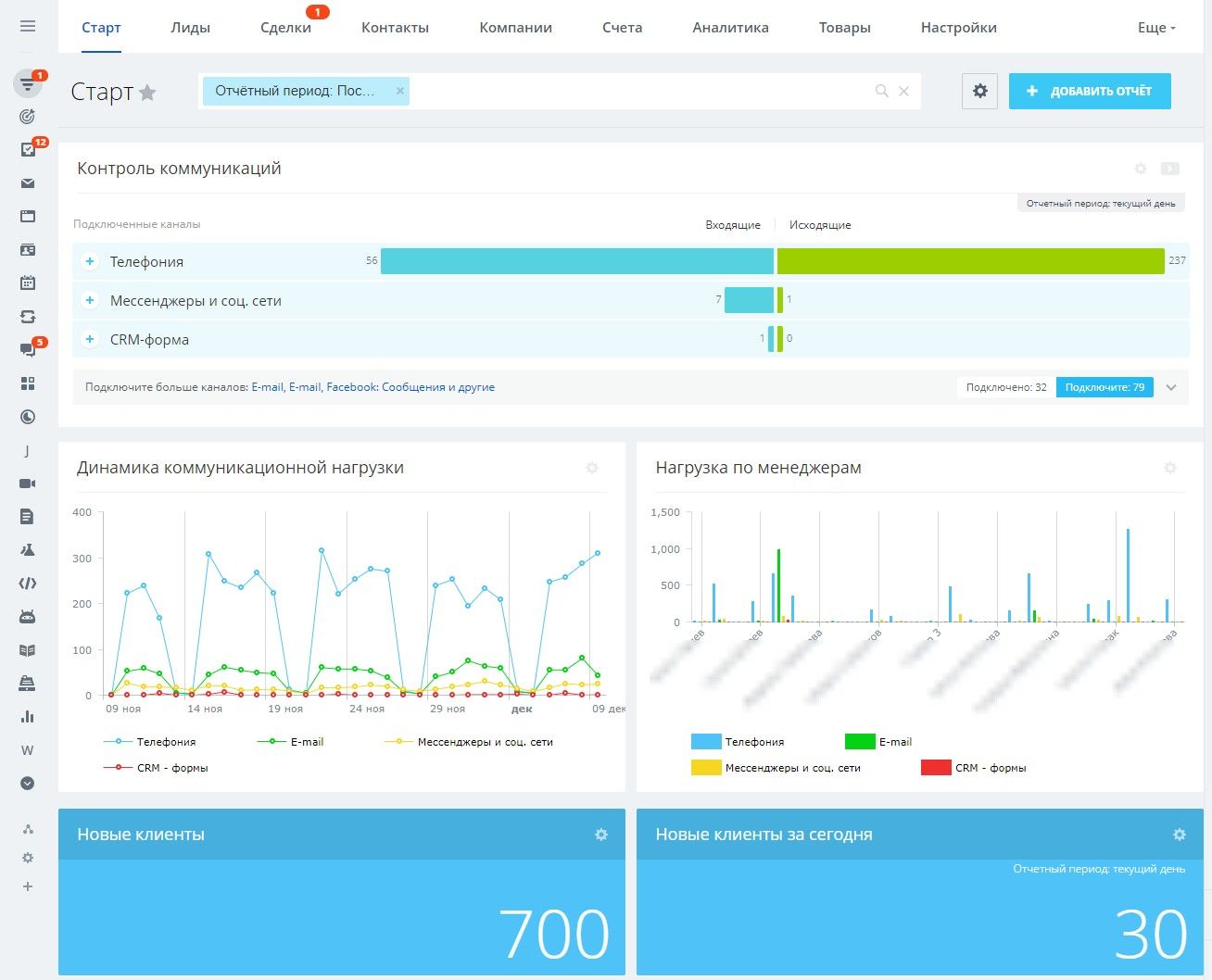Click the video camera sidebar icon
This screenshot has width=1212, height=980.
(x=28, y=484)
